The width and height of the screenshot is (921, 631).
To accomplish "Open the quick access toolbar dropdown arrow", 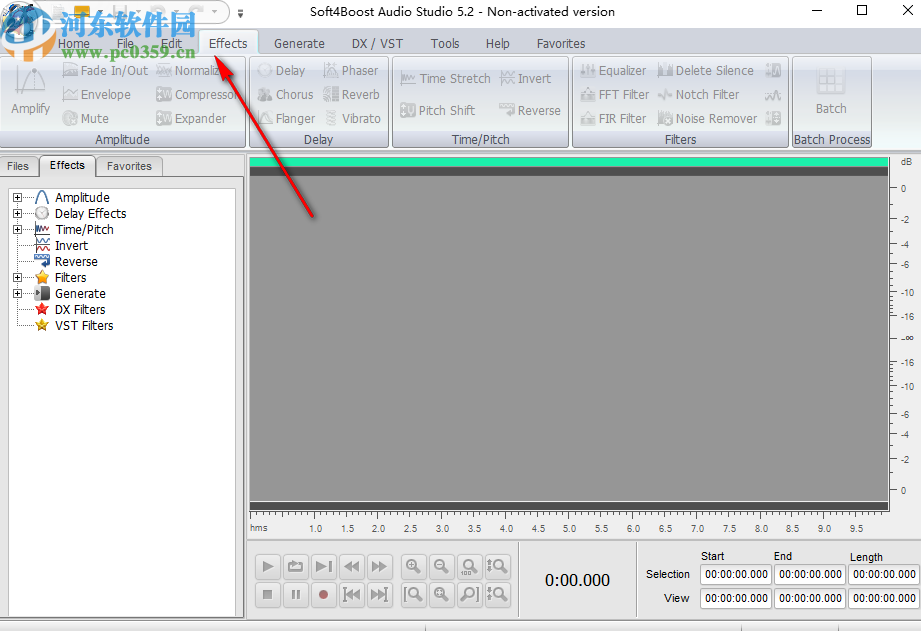I will point(240,13).
